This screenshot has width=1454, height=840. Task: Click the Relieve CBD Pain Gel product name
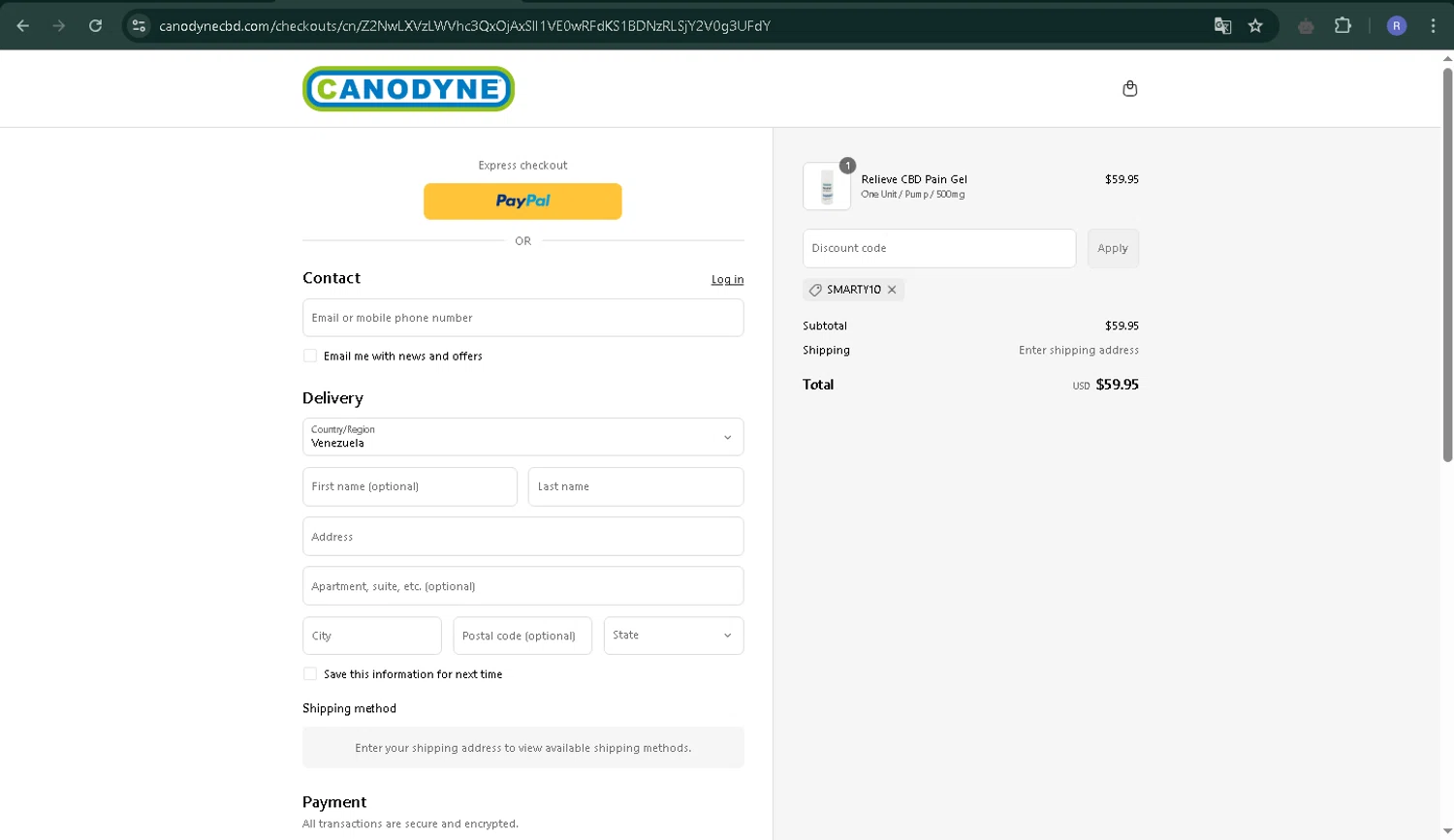[x=914, y=179]
